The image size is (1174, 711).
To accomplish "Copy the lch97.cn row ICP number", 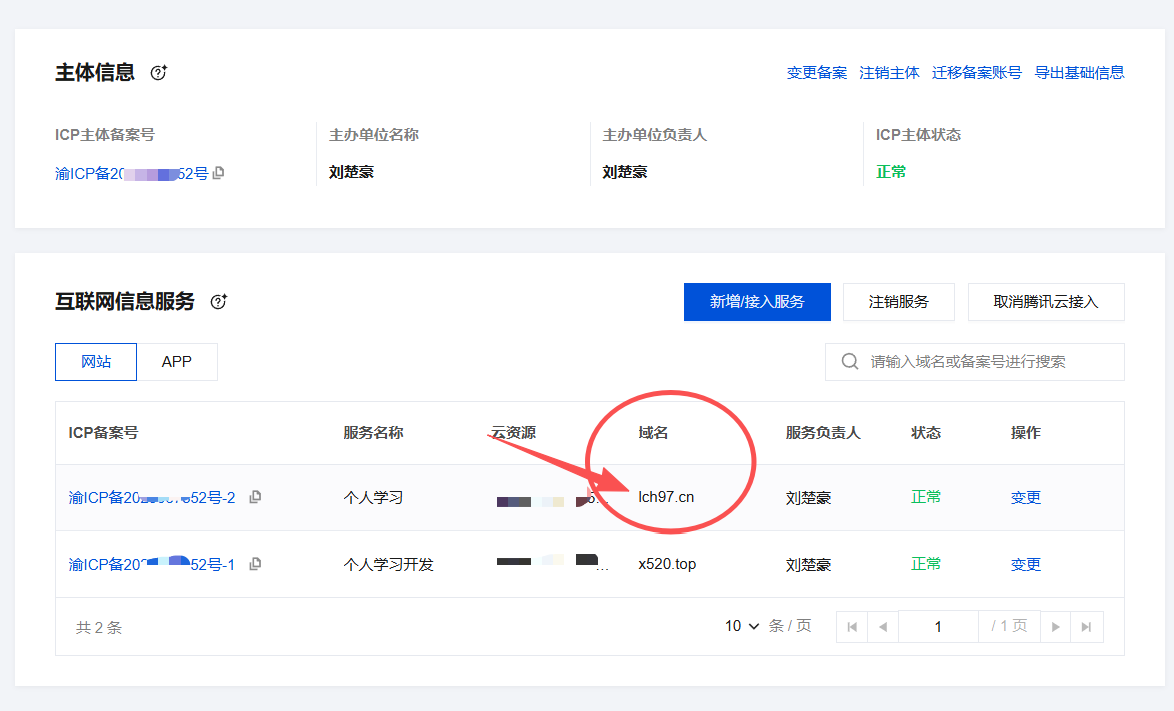I will pyautogui.click(x=255, y=497).
